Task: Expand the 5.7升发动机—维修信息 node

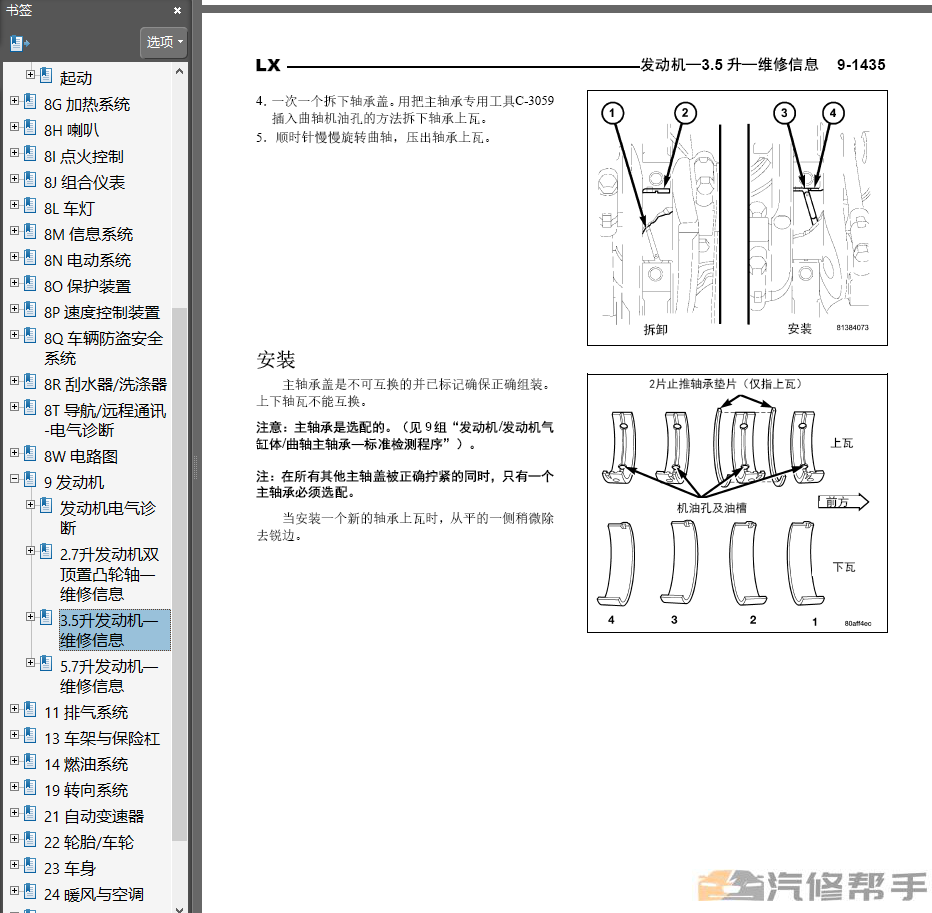Action: pos(30,662)
